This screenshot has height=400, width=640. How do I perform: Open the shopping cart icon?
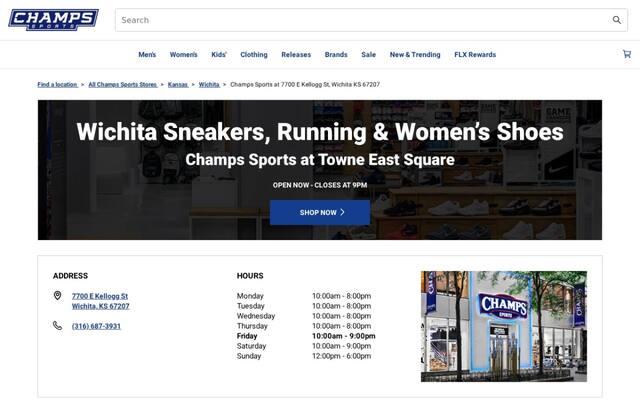click(x=627, y=54)
